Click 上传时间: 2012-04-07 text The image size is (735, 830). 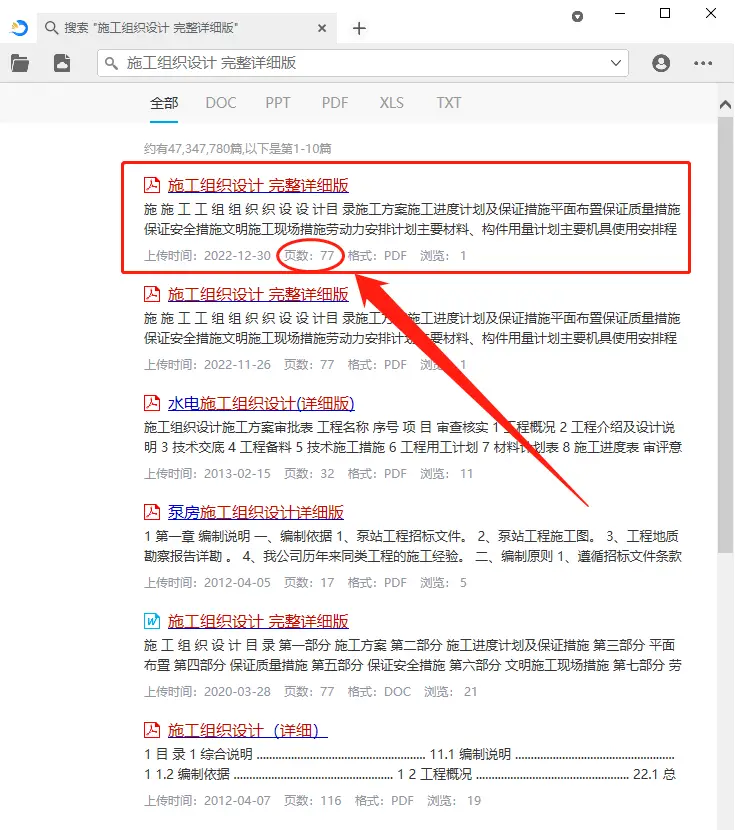tap(207, 801)
